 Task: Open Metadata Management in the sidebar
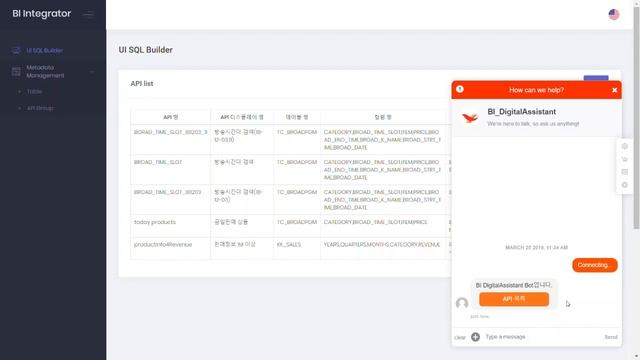click(45, 71)
